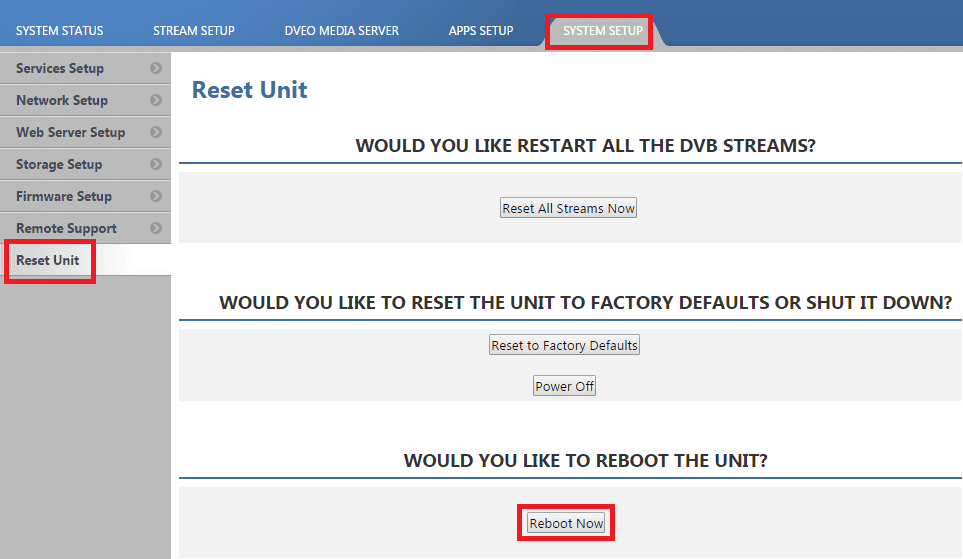963x559 pixels.
Task: Click the arrow icon beside Web Server Setup
Action: 156,132
